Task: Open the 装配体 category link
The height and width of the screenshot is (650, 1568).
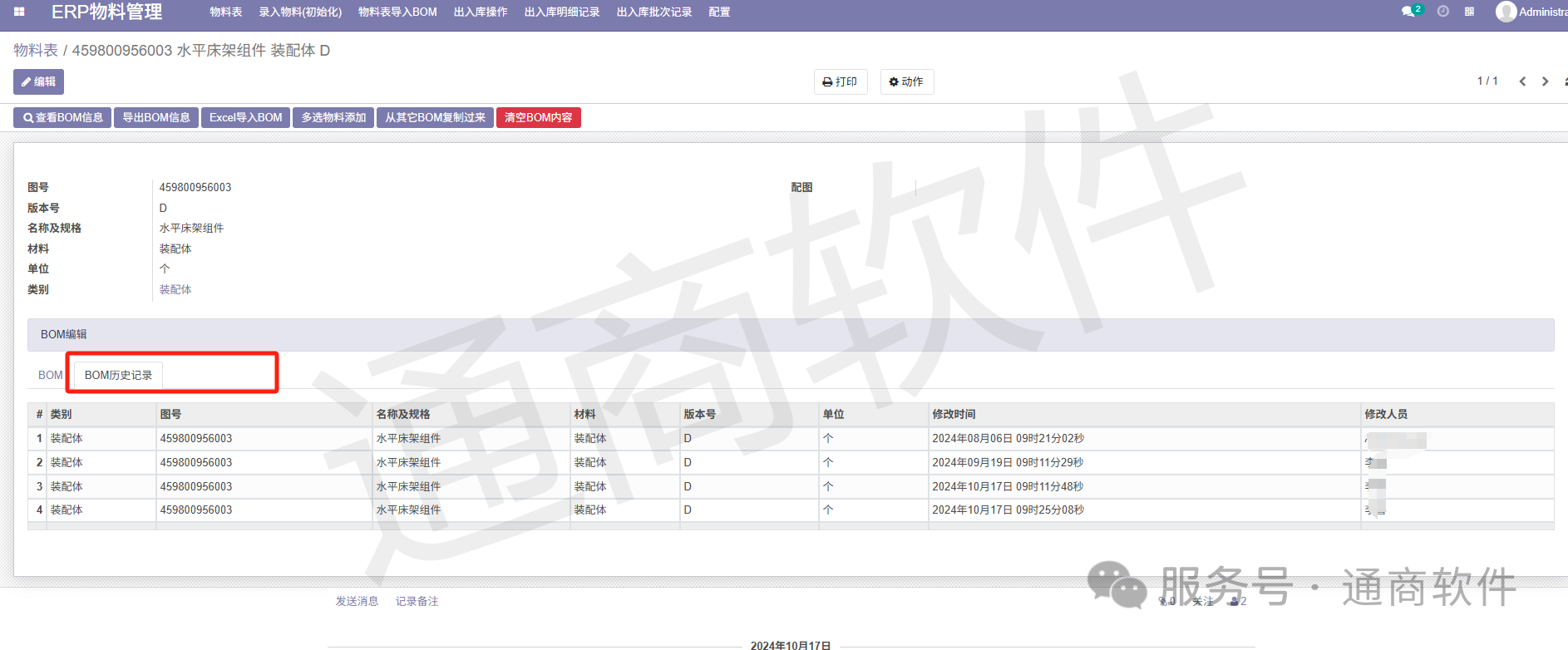Action: click(x=175, y=289)
